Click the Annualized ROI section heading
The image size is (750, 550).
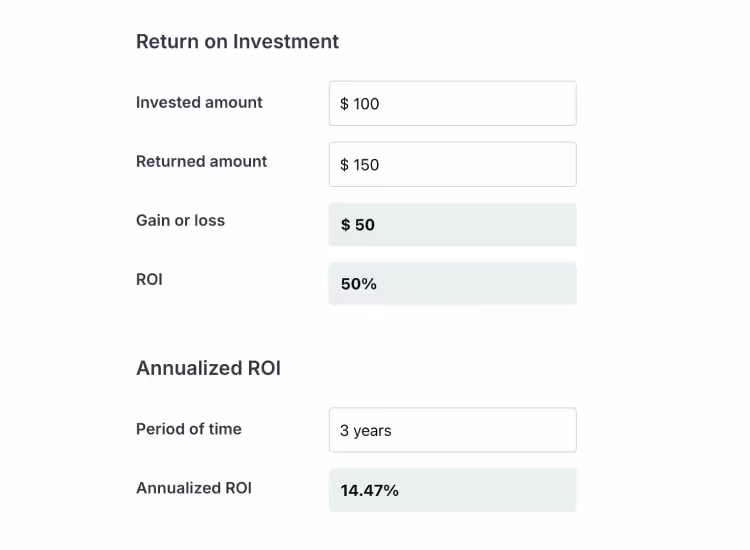(x=208, y=368)
